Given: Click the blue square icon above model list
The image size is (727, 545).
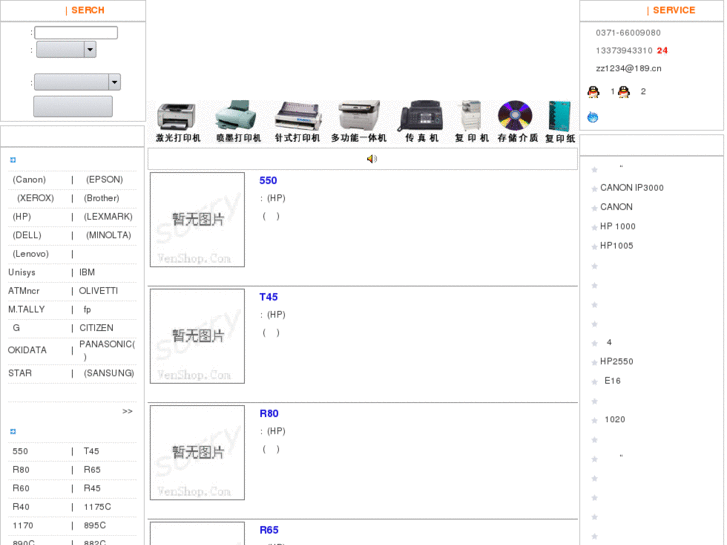Looking at the screenshot, I should coord(13,432).
